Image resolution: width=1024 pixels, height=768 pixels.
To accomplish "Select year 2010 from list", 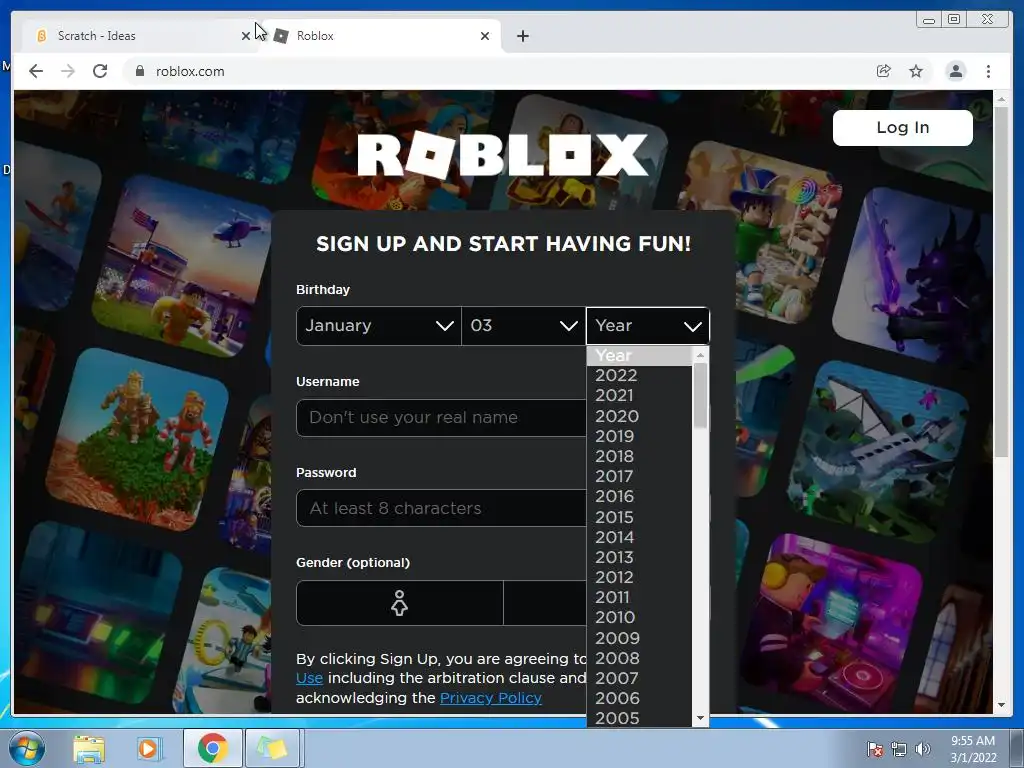I will (639, 618).
